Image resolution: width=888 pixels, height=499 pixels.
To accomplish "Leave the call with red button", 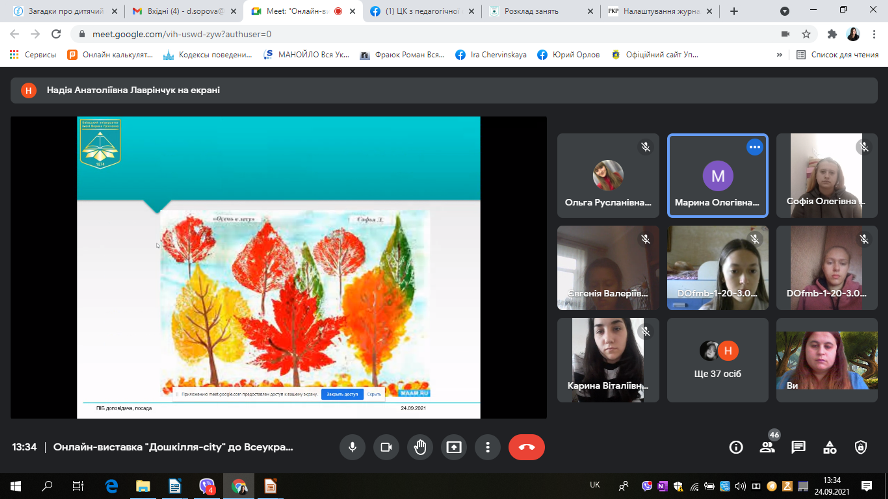I will 527,447.
